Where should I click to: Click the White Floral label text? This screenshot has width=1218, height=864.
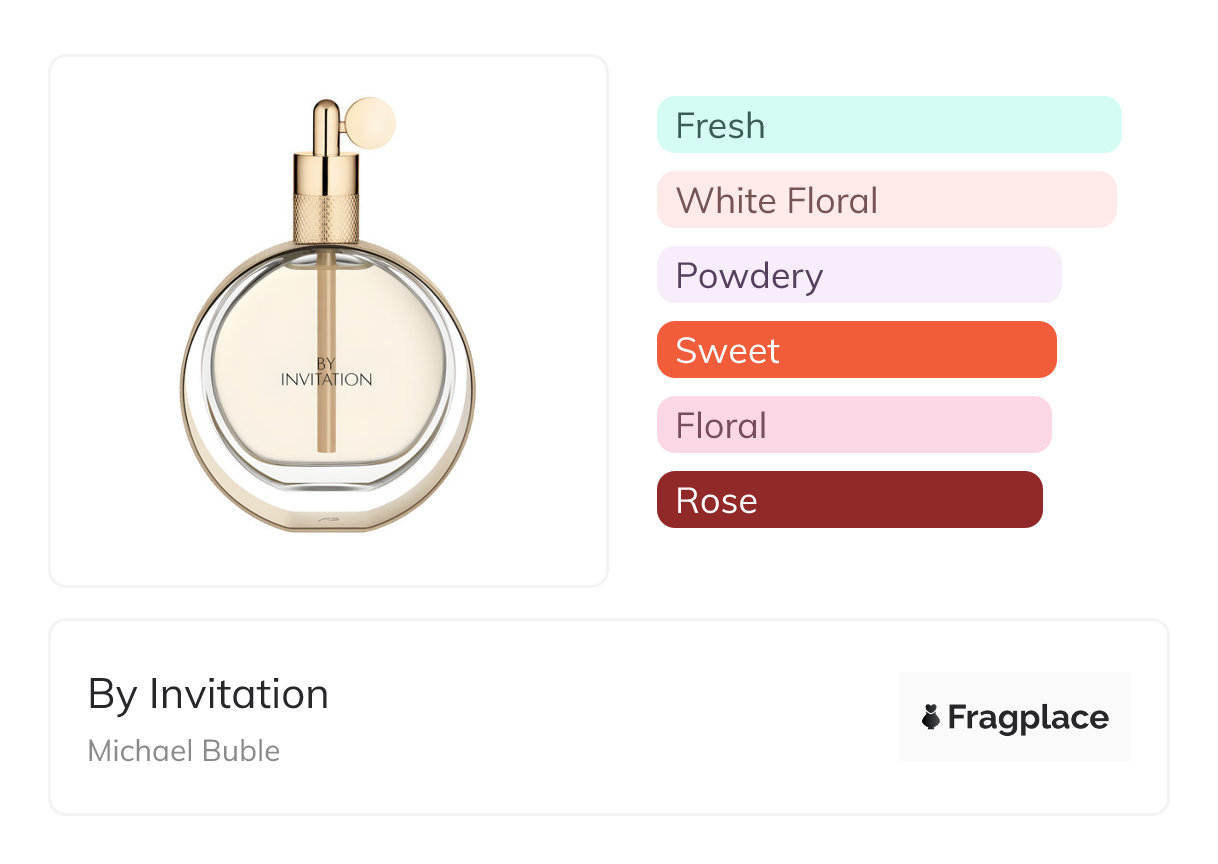[776, 201]
